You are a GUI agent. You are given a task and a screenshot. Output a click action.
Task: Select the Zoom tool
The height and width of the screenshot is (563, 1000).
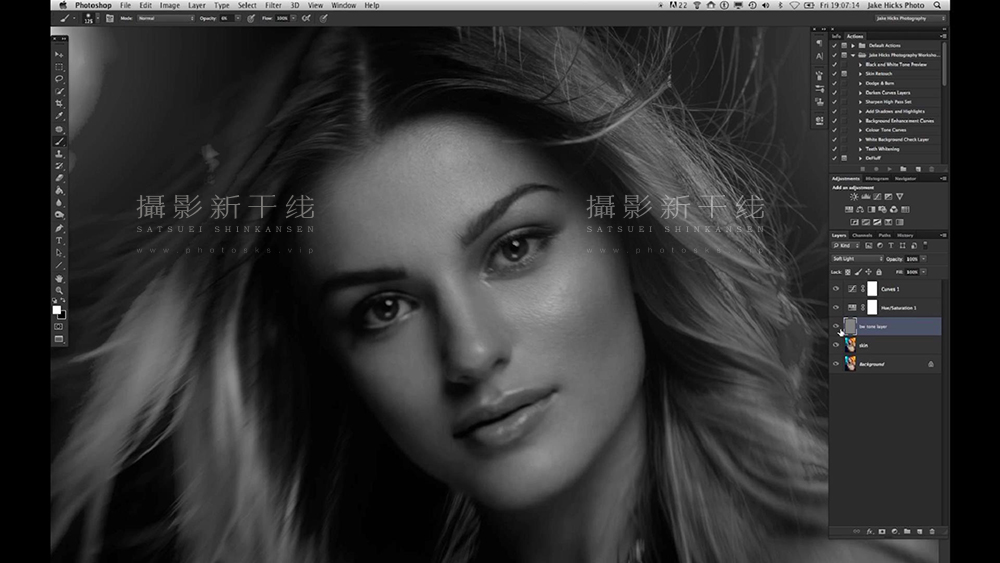[59, 290]
